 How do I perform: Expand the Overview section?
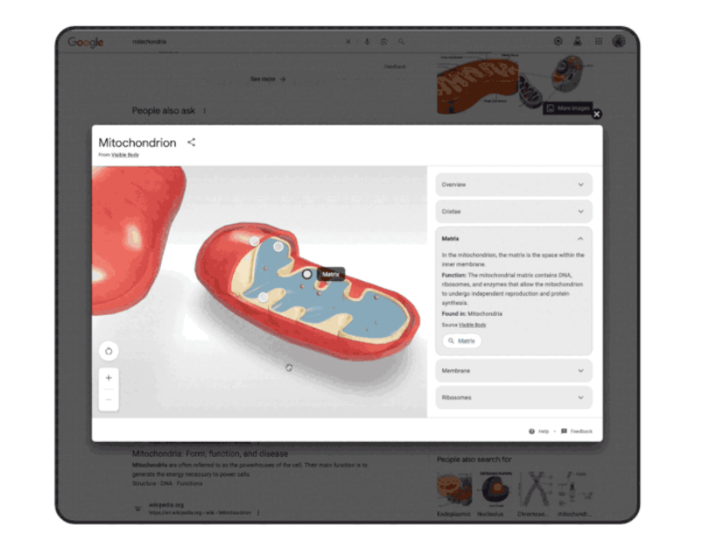tap(514, 185)
